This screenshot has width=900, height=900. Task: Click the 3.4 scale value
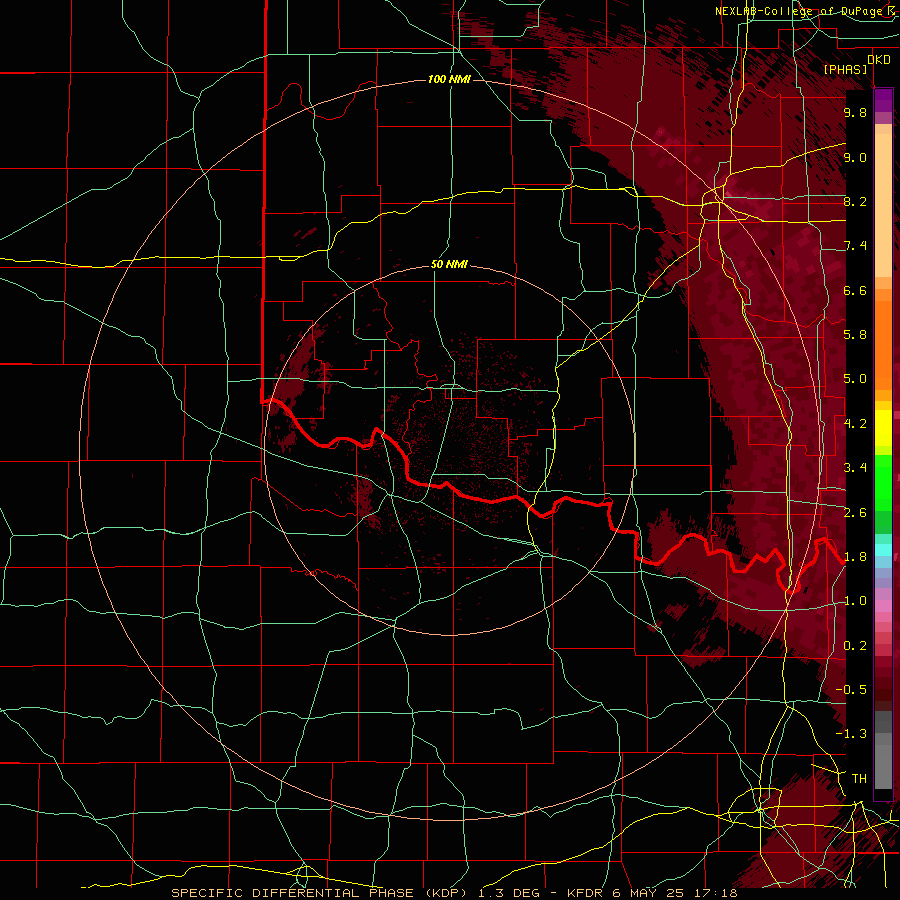click(x=855, y=468)
